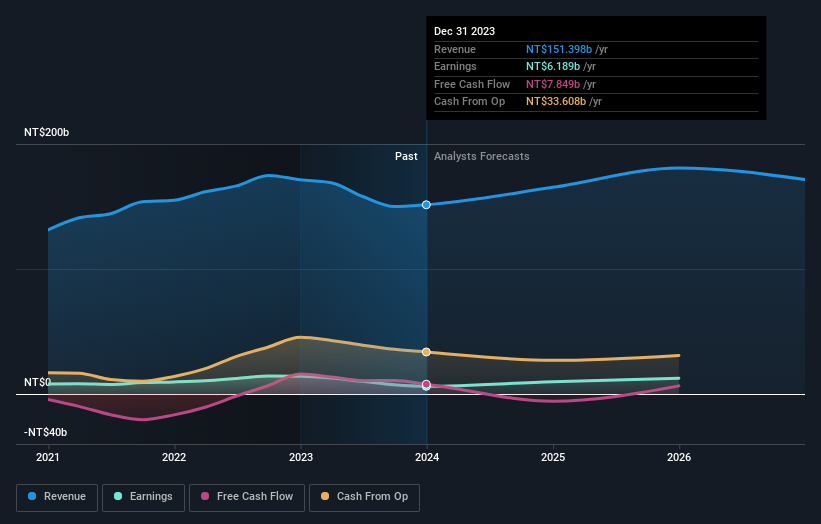Click the Earnings row label in tooltip
The image size is (821, 524).
pyautogui.click(x=455, y=66)
